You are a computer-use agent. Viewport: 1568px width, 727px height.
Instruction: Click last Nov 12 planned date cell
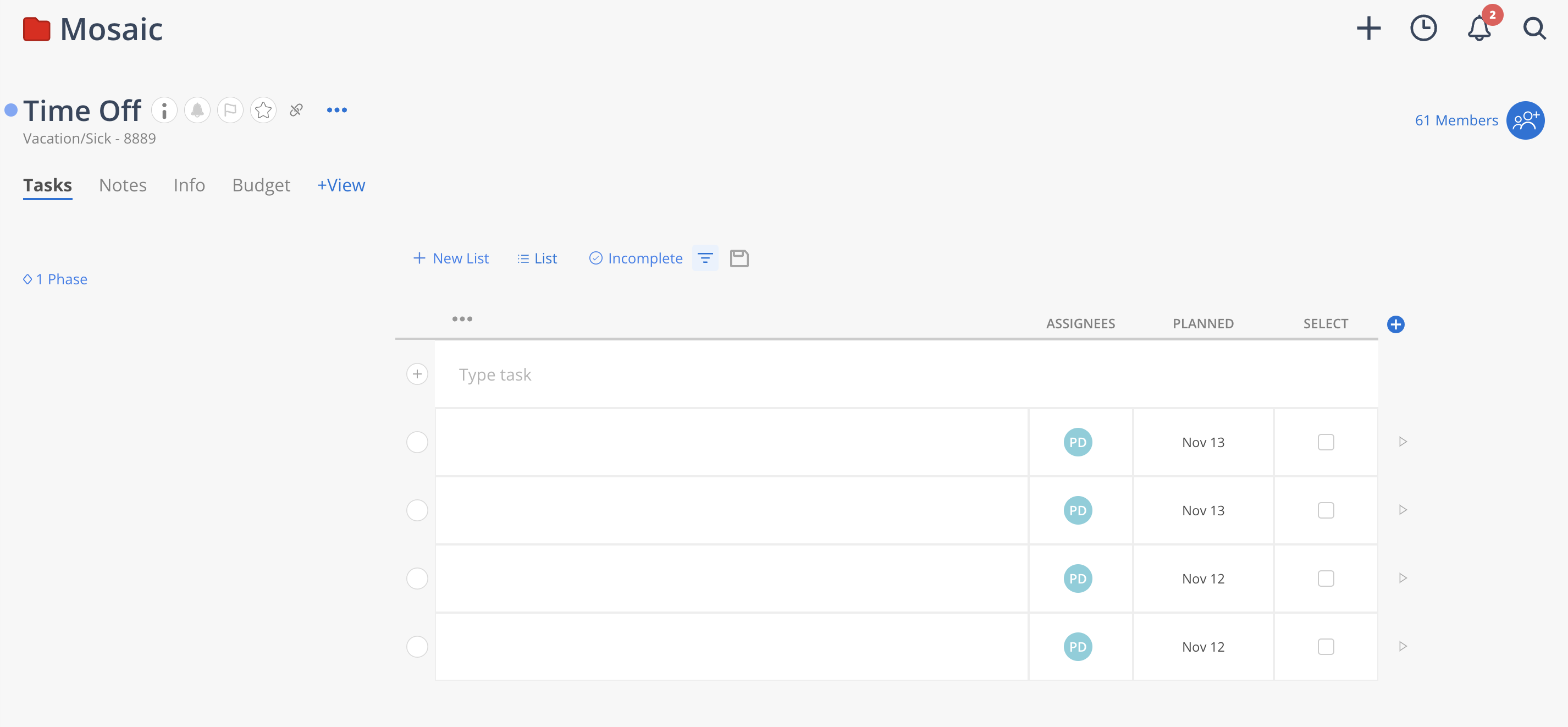[1203, 647]
